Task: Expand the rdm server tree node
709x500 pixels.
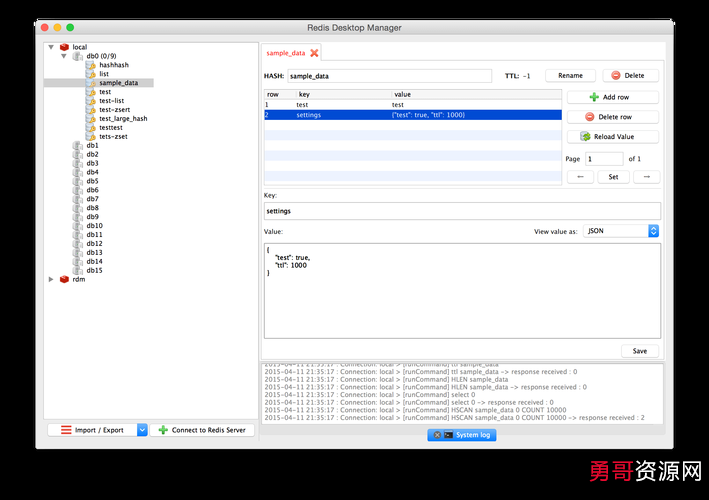Action: [51, 279]
